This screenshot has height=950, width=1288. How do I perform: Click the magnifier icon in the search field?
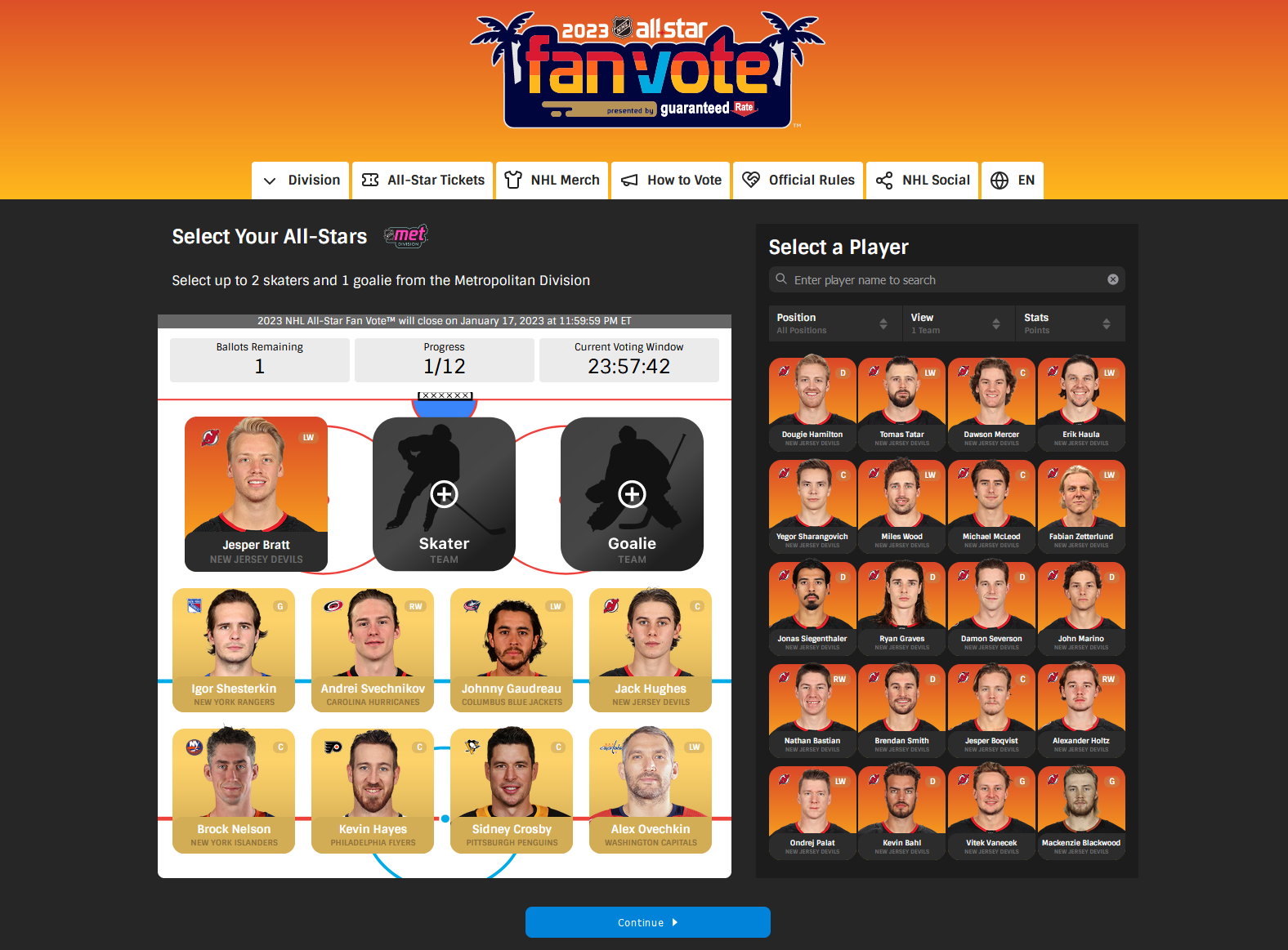(781, 279)
